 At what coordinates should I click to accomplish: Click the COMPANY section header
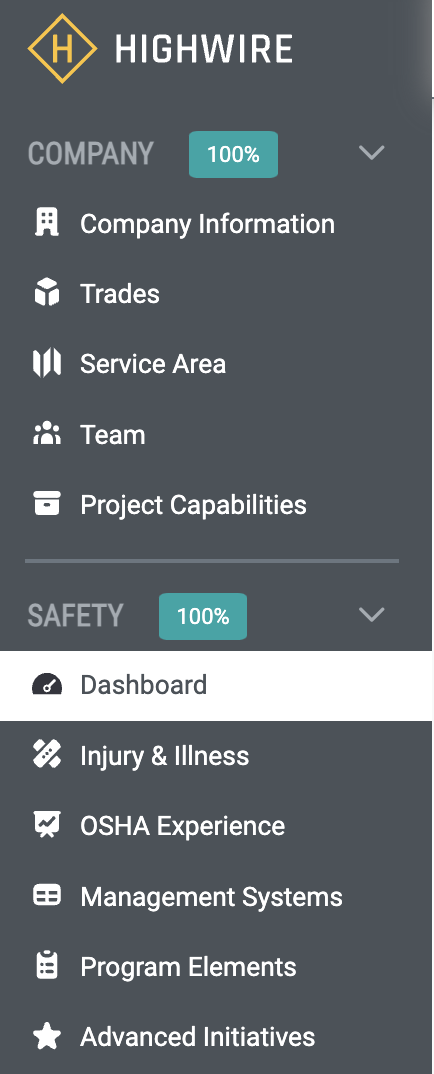click(x=90, y=153)
